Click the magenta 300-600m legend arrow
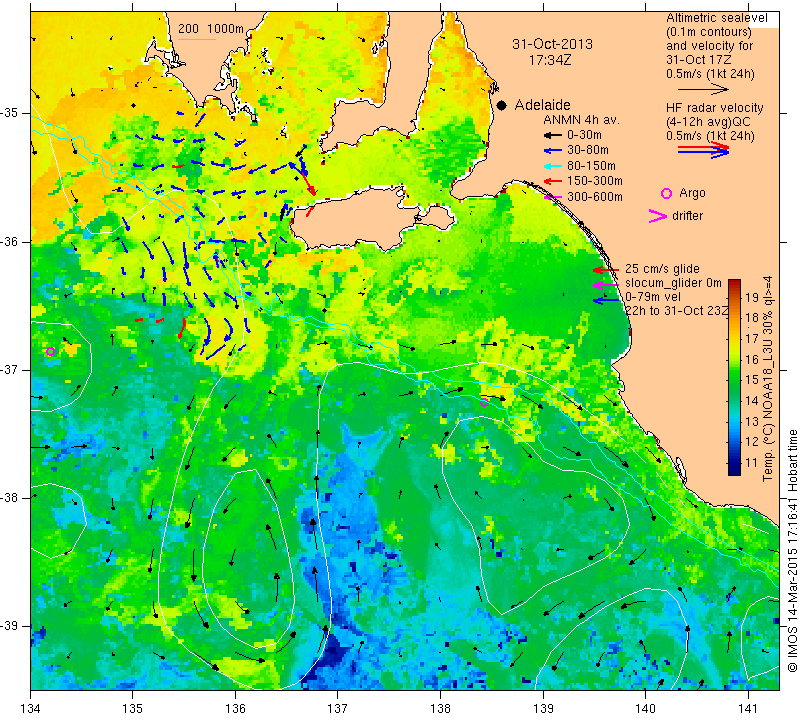The width and height of the screenshot is (800, 720). (x=553, y=197)
